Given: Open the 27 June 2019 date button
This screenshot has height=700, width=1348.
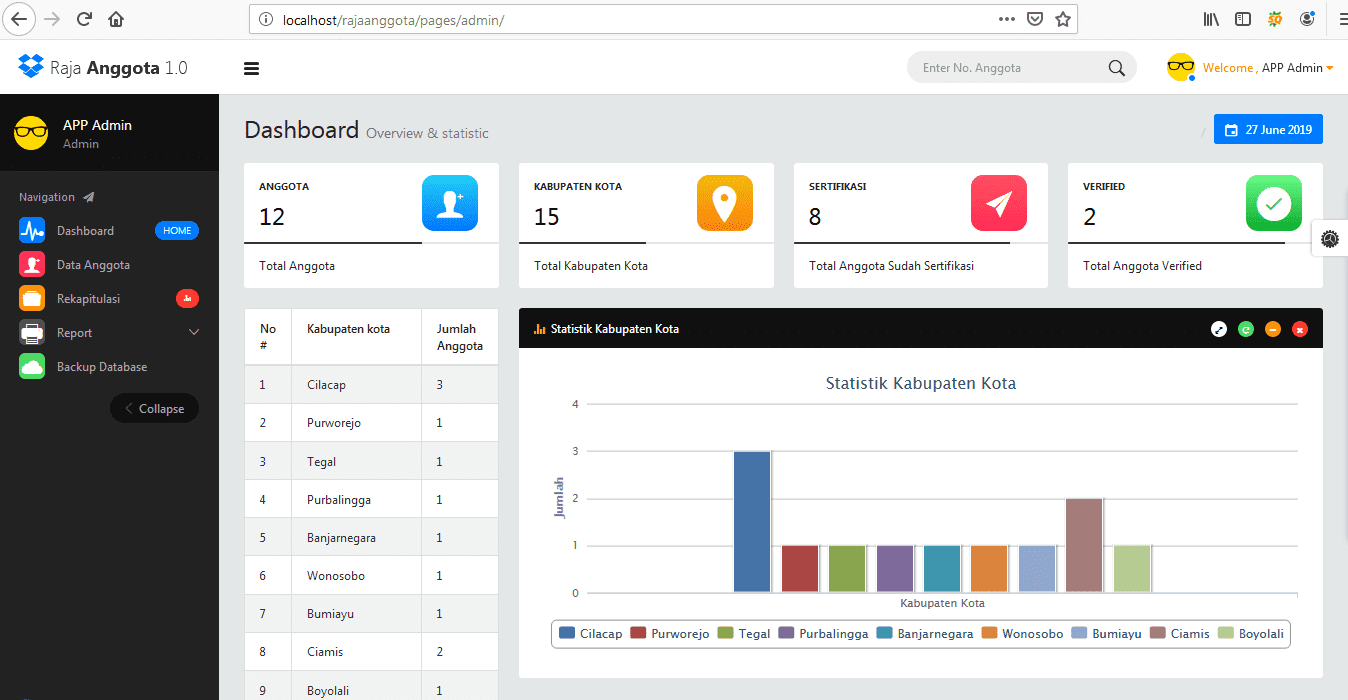Looking at the screenshot, I should tap(1268, 129).
